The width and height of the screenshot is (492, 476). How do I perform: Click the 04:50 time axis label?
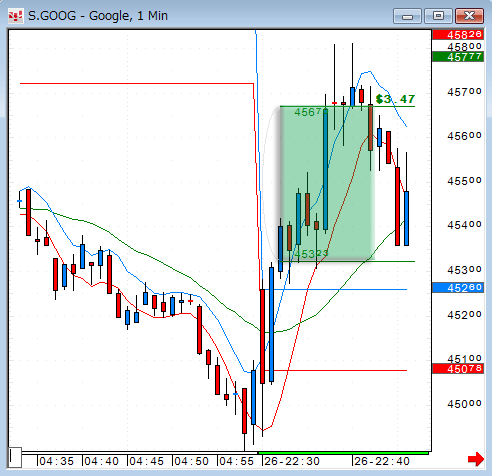coord(191,461)
